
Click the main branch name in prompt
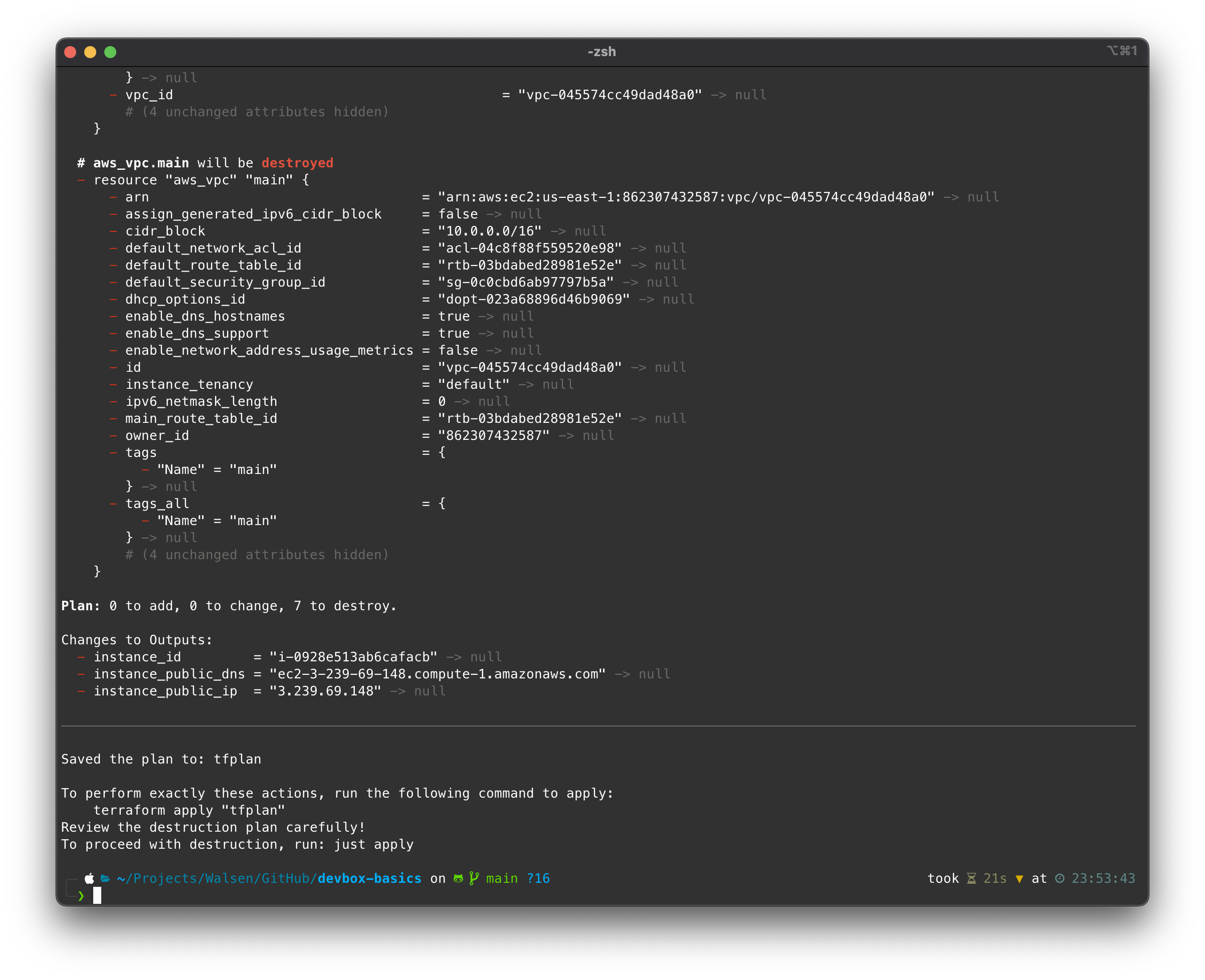point(502,878)
